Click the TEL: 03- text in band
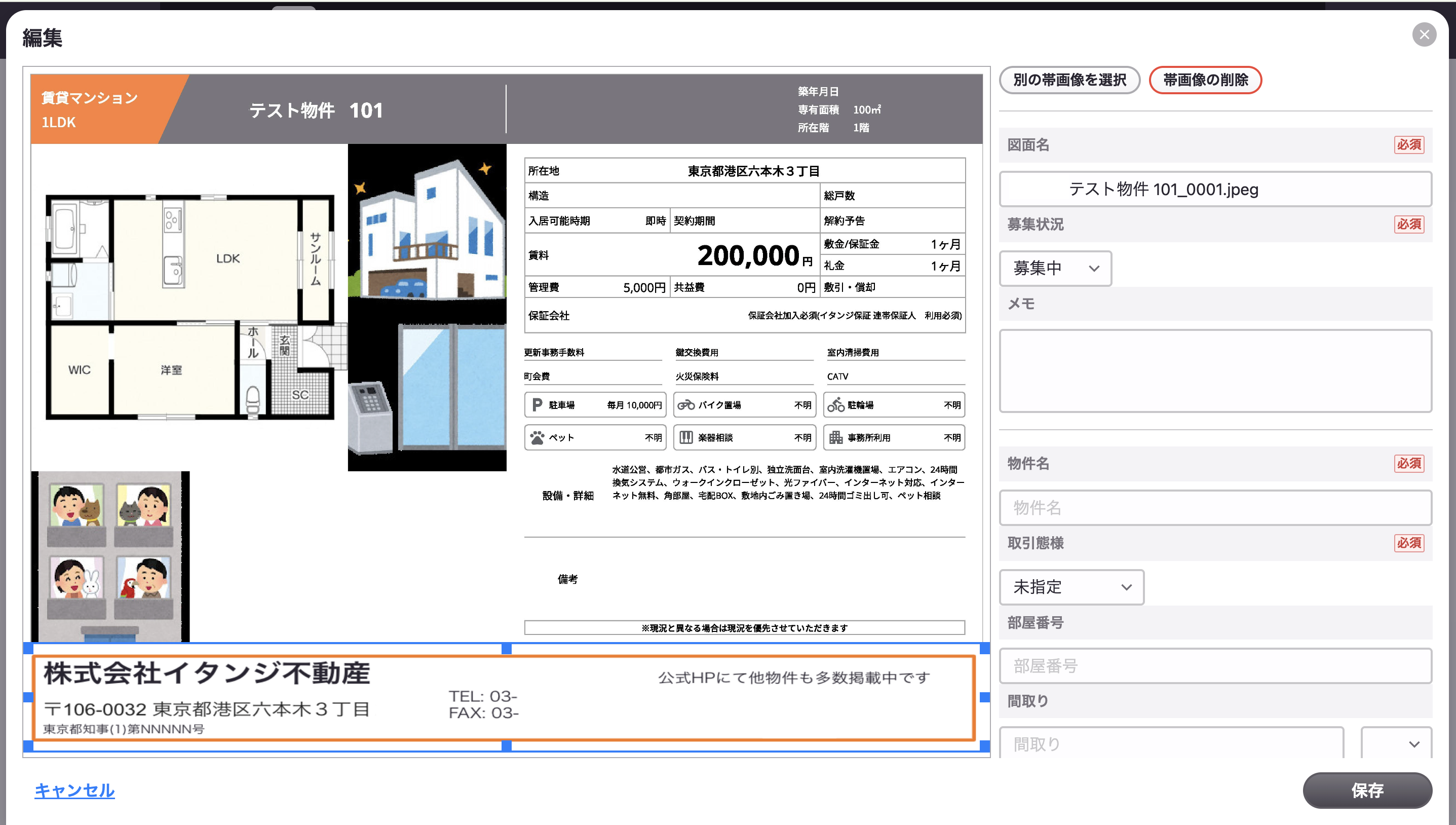 pyautogui.click(x=482, y=696)
